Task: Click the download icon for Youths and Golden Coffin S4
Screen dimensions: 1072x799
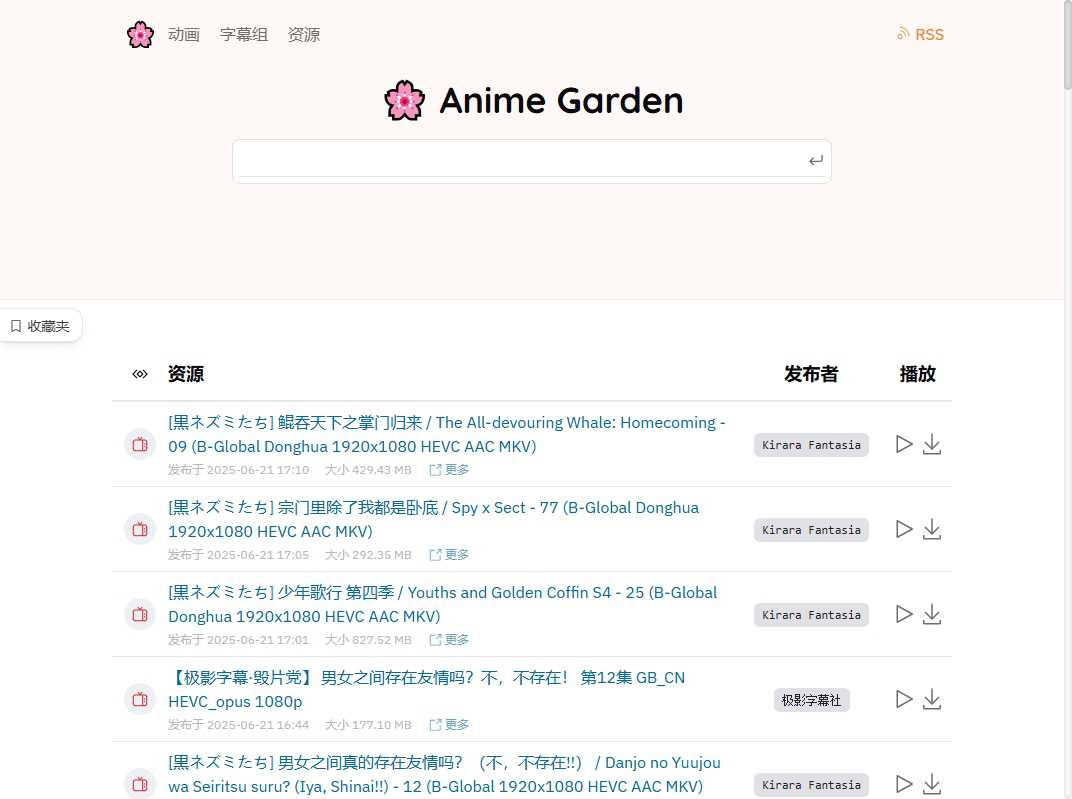Action: click(931, 614)
